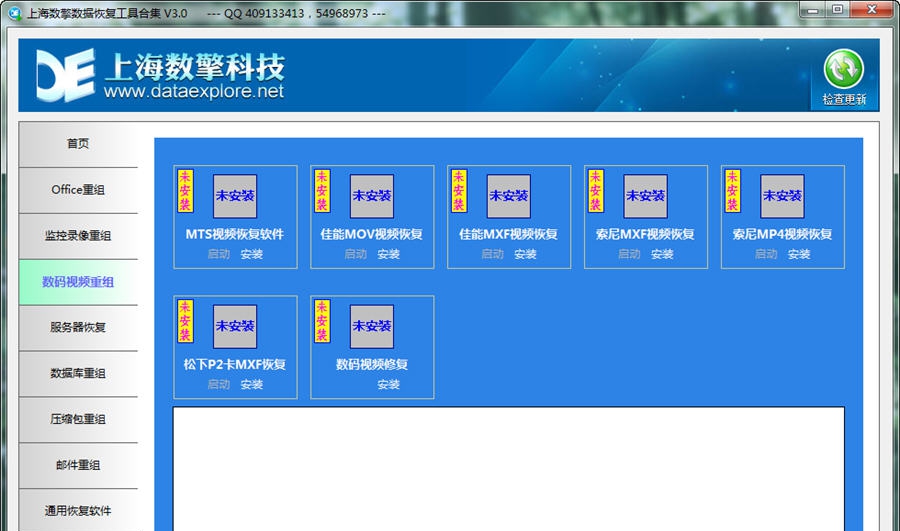Screen dimensions: 900x531
Task: Open the Office重组 tab
Action: pos(78,190)
